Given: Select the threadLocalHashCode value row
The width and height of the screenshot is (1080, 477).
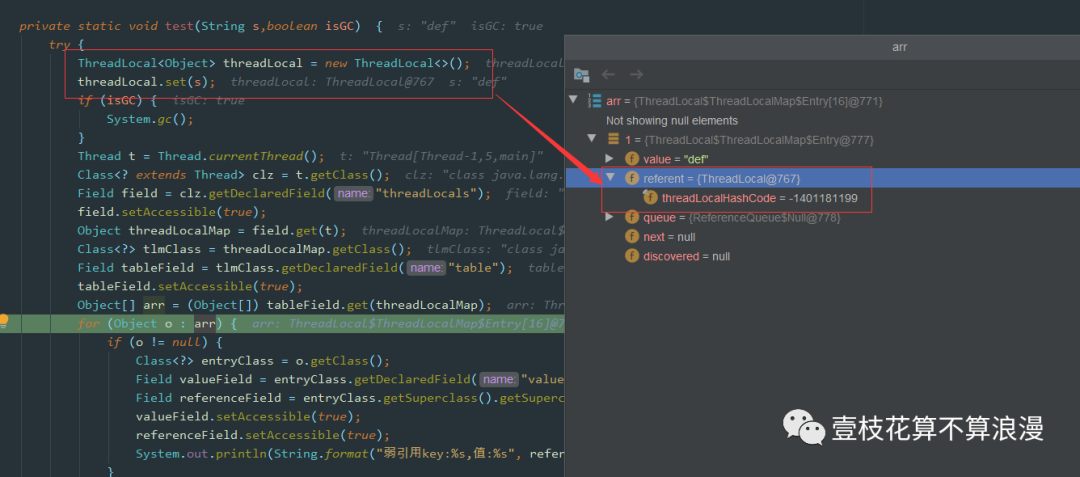Looking at the screenshot, I should click(x=760, y=198).
